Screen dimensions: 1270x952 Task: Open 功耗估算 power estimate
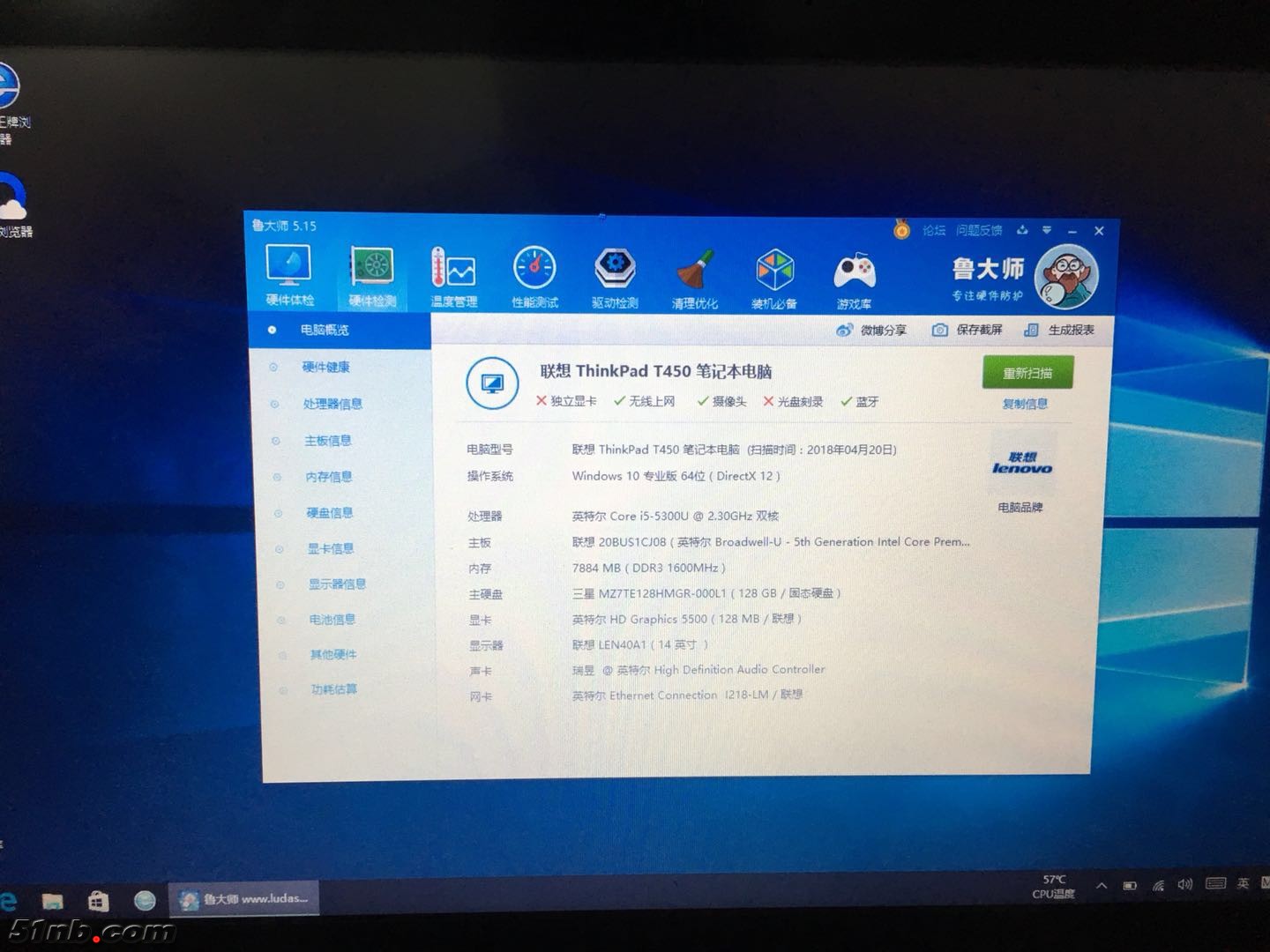334,688
